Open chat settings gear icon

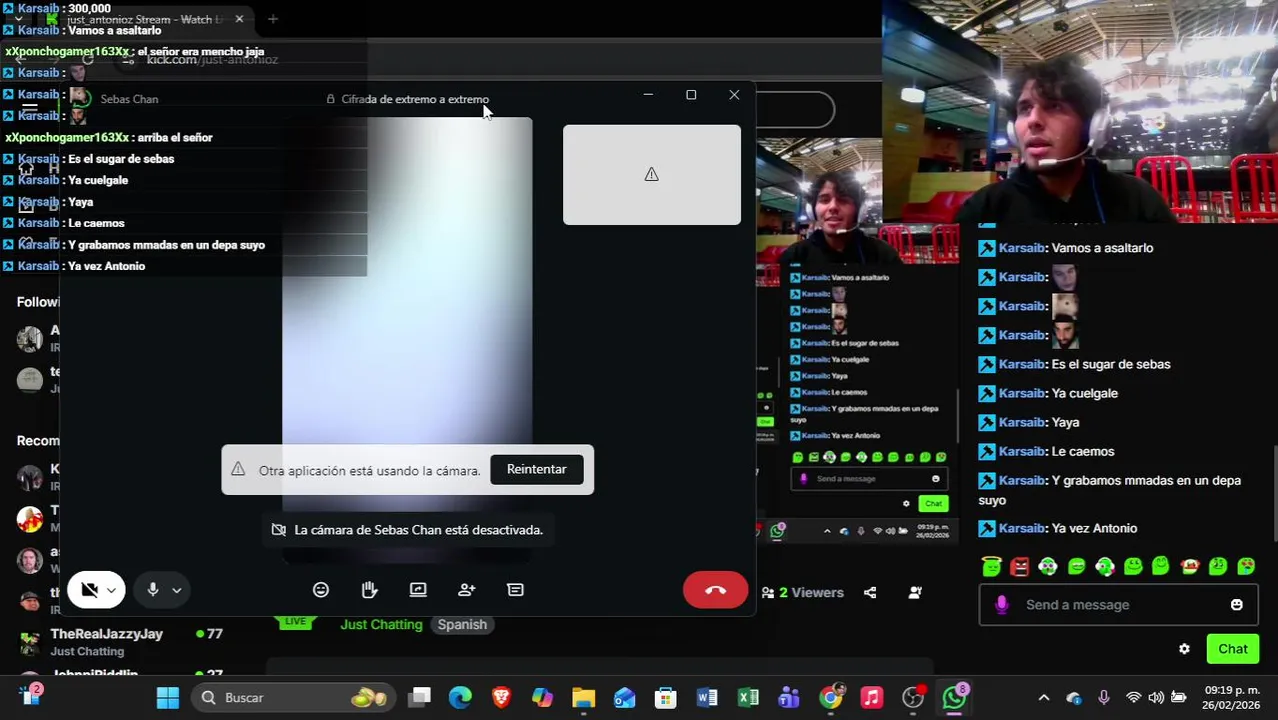1184,649
